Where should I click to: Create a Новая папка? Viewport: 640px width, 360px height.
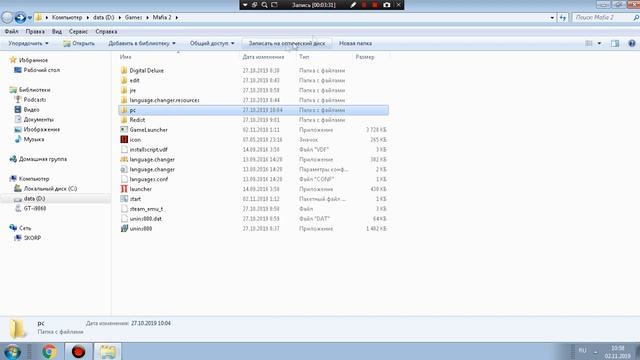pos(355,43)
